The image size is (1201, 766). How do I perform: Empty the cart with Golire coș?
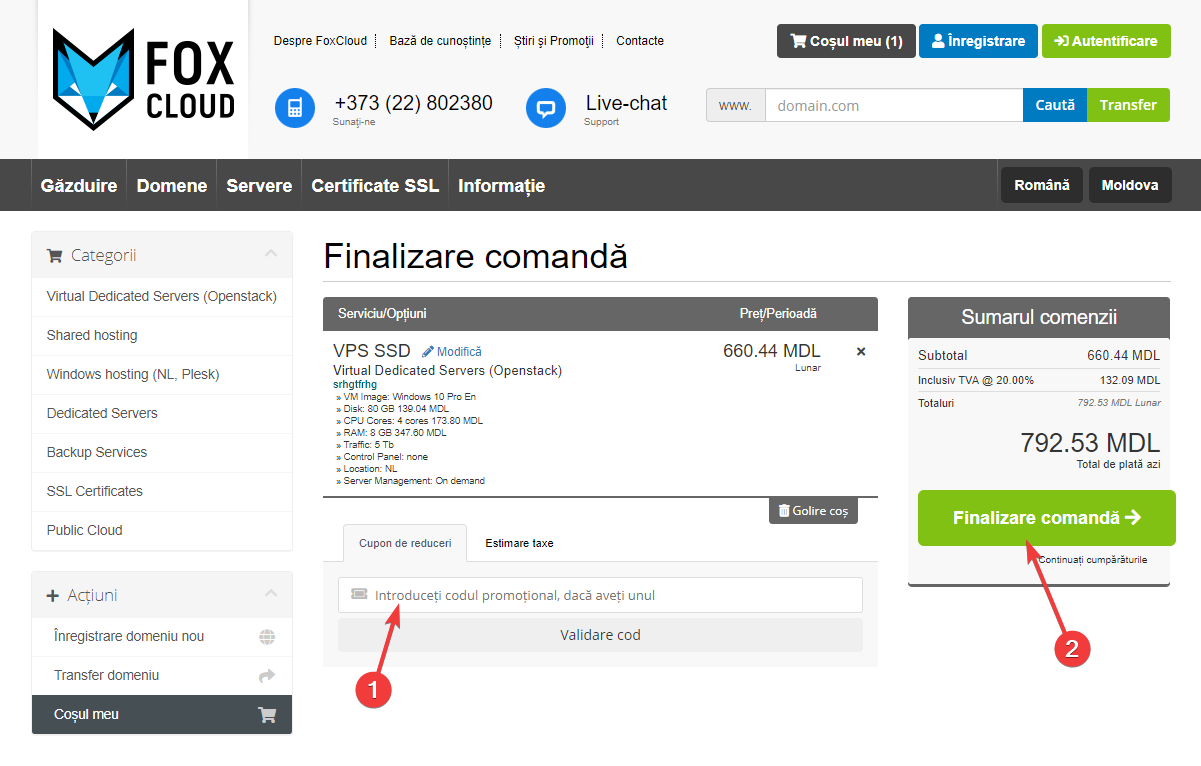tap(813, 511)
